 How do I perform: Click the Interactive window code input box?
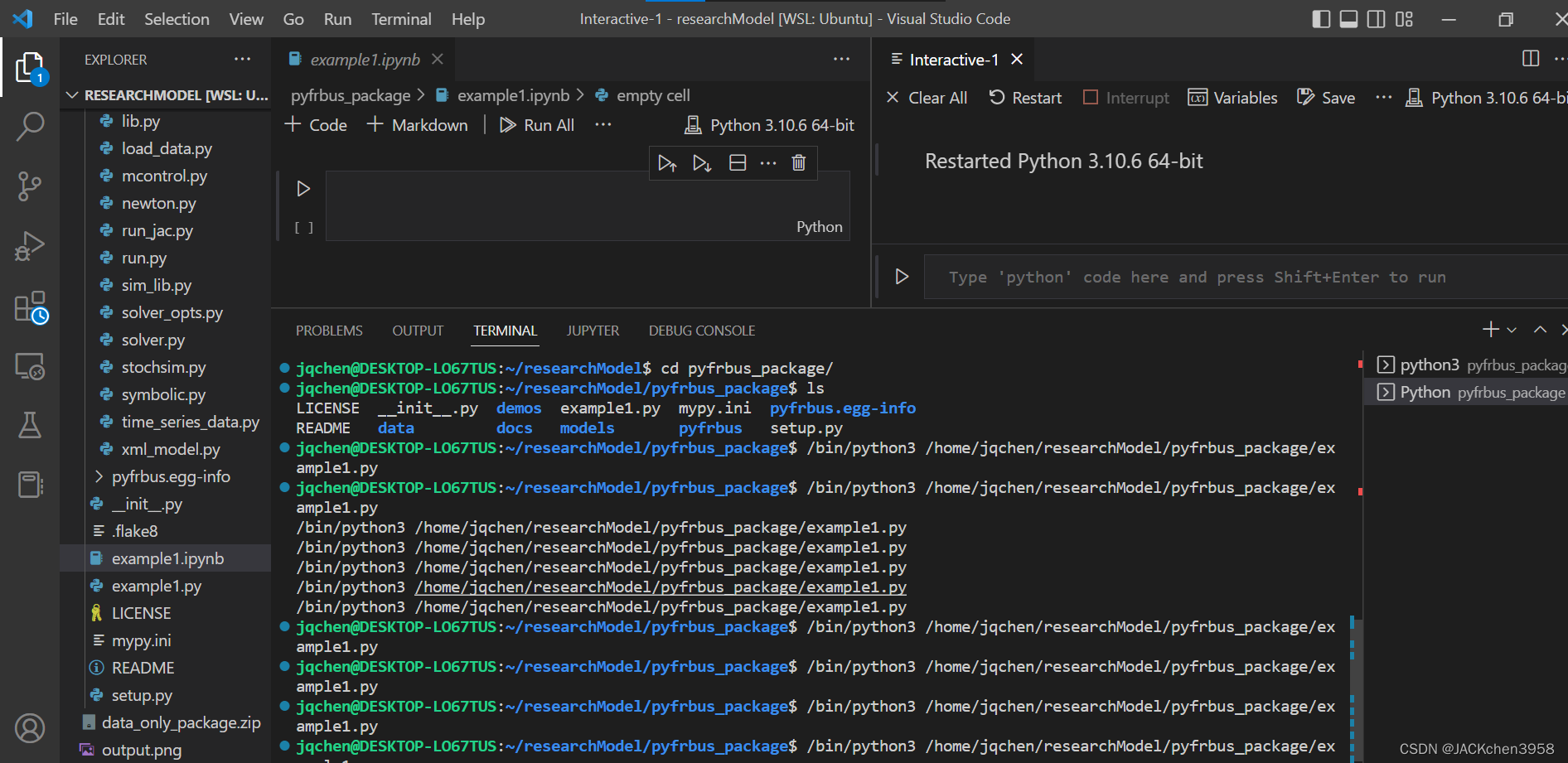pos(1243,277)
